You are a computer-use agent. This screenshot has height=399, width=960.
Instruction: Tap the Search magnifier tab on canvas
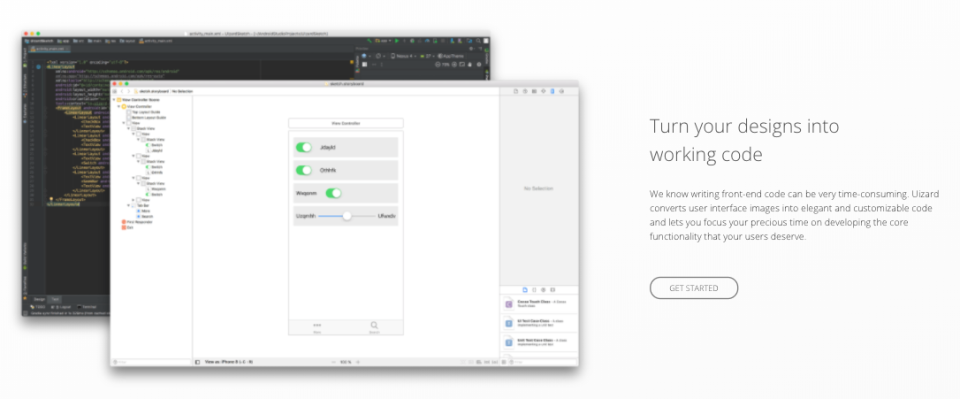tap(374, 327)
